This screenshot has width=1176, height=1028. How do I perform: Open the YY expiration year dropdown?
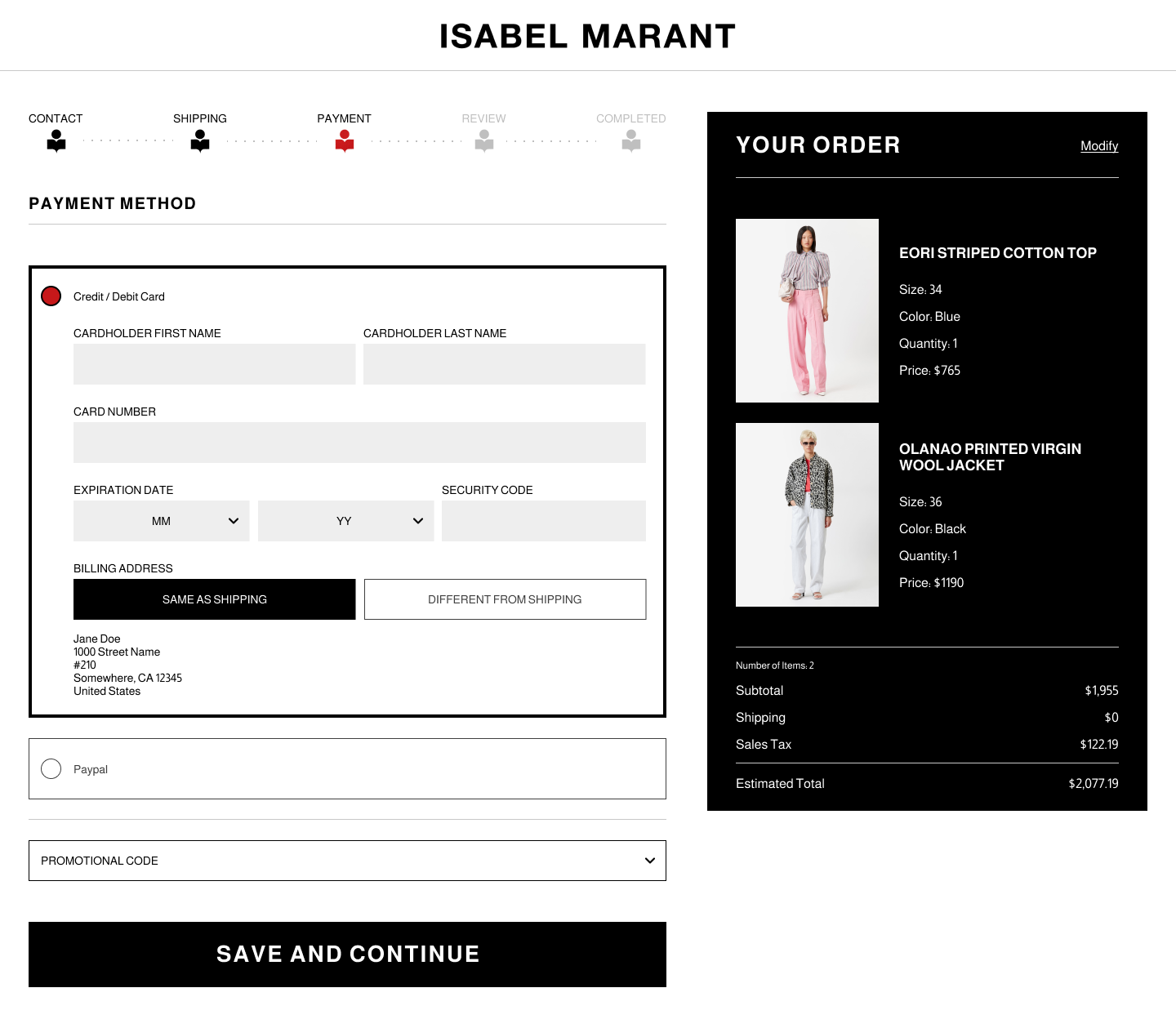pyautogui.click(x=345, y=521)
